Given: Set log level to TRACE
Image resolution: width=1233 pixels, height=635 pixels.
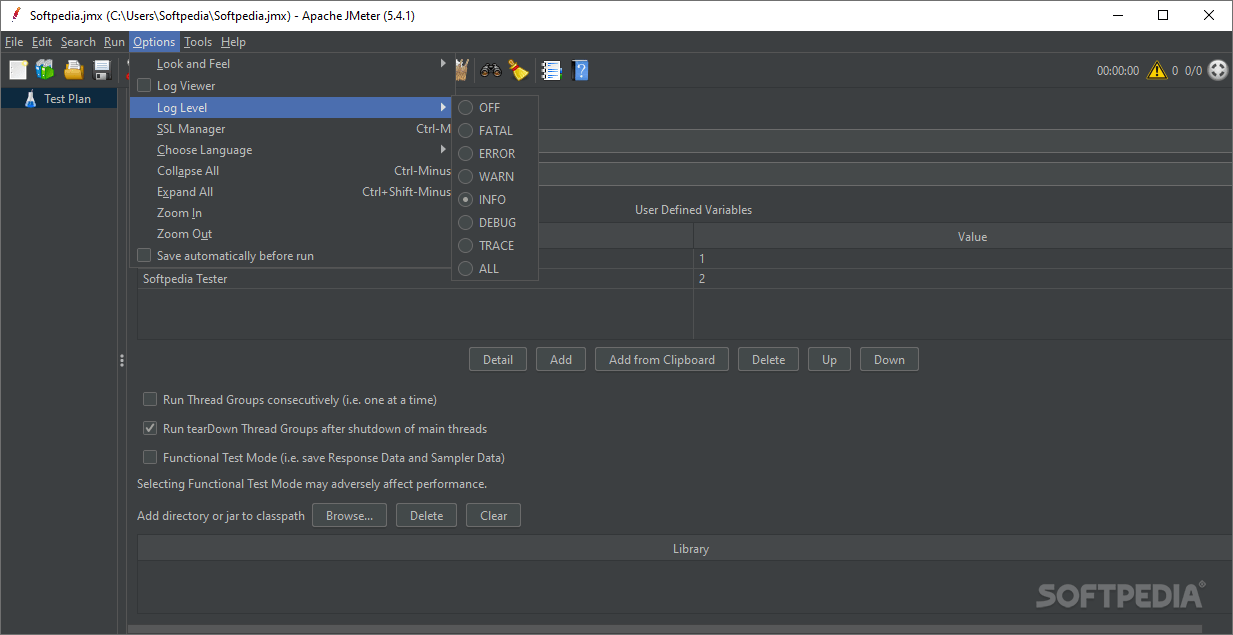Looking at the screenshot, I should coord(495,245).
